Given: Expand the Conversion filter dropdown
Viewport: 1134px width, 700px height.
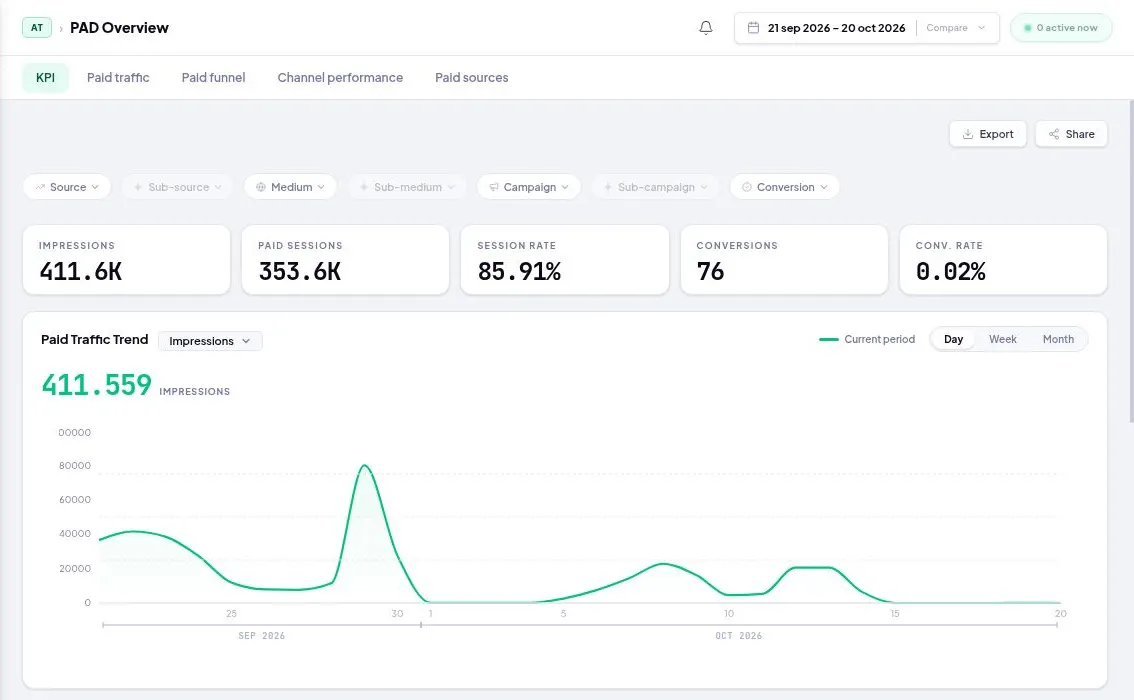Looking at the screenshot, I should (x=785, y=187).
